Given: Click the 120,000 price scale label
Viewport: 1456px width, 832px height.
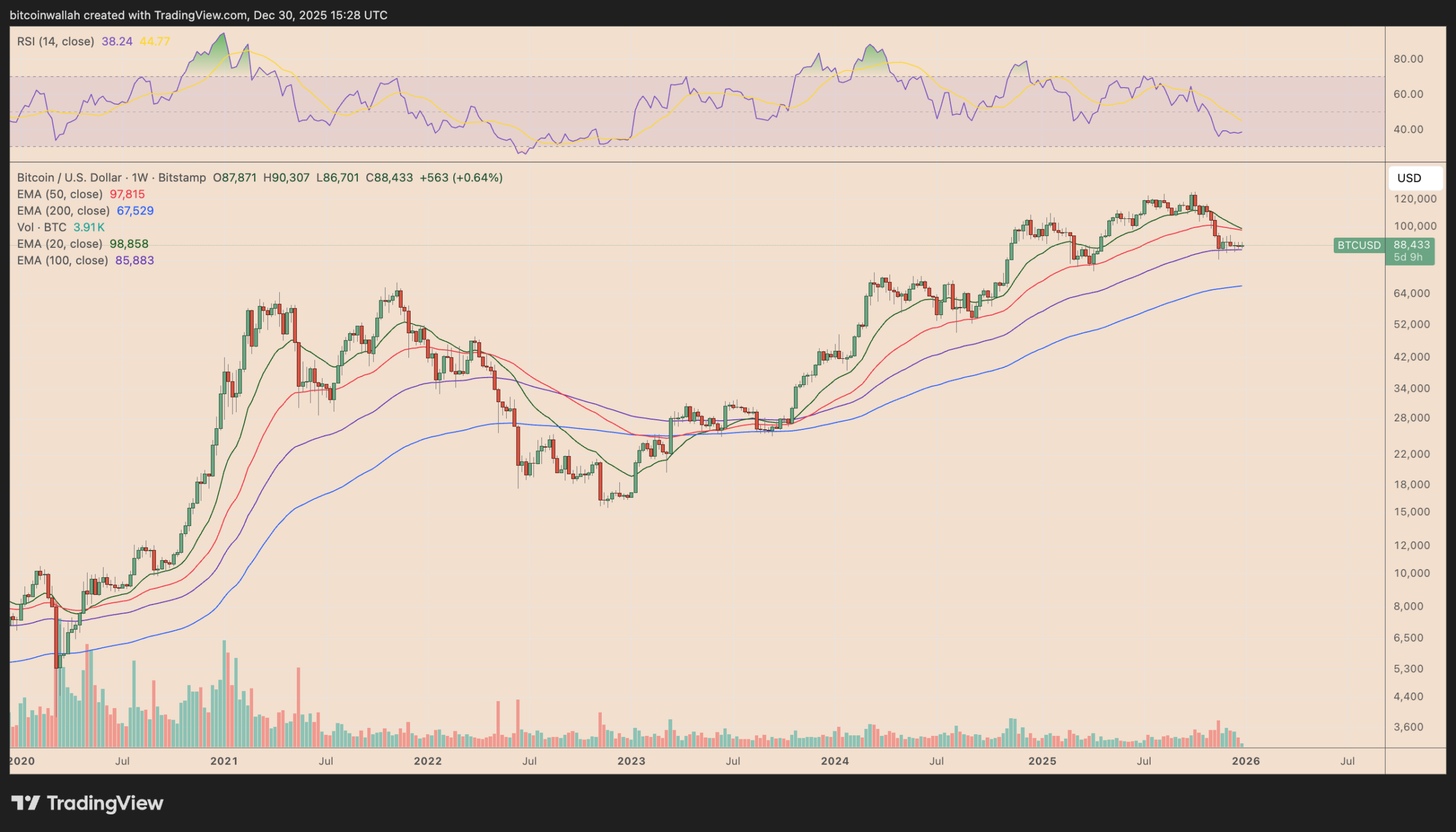Looking at the screenshot, I should pyautogui.click(x=1415, y=199).
